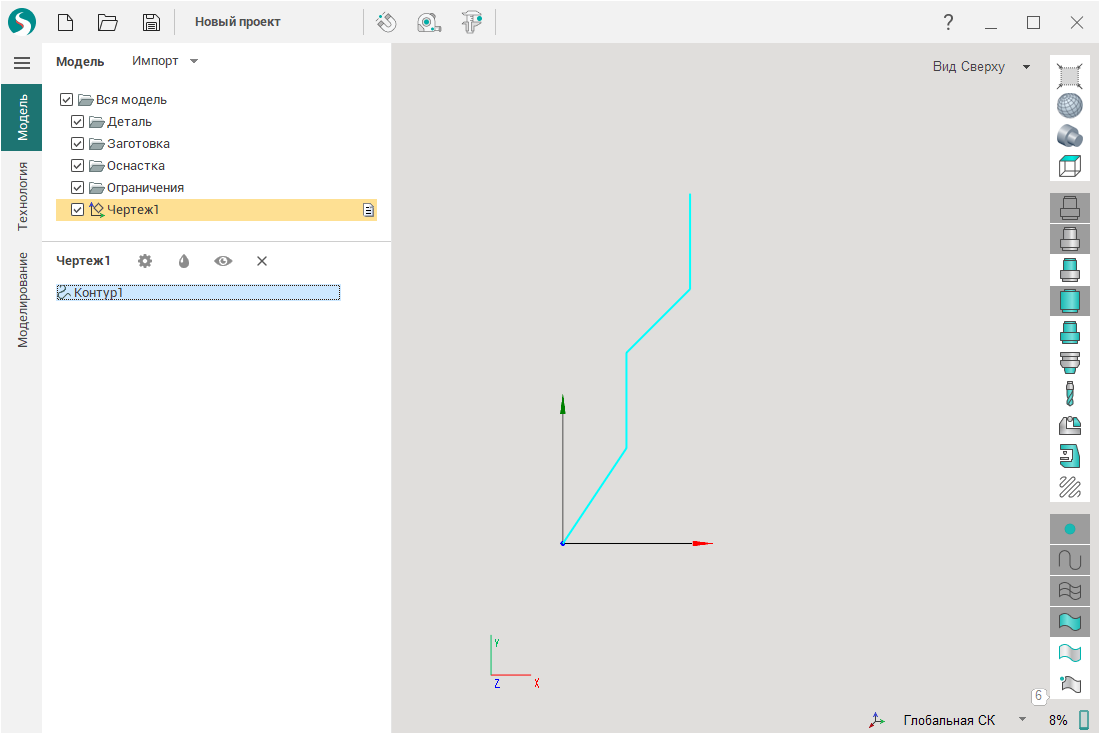Open the hamburger main menu

21,62
